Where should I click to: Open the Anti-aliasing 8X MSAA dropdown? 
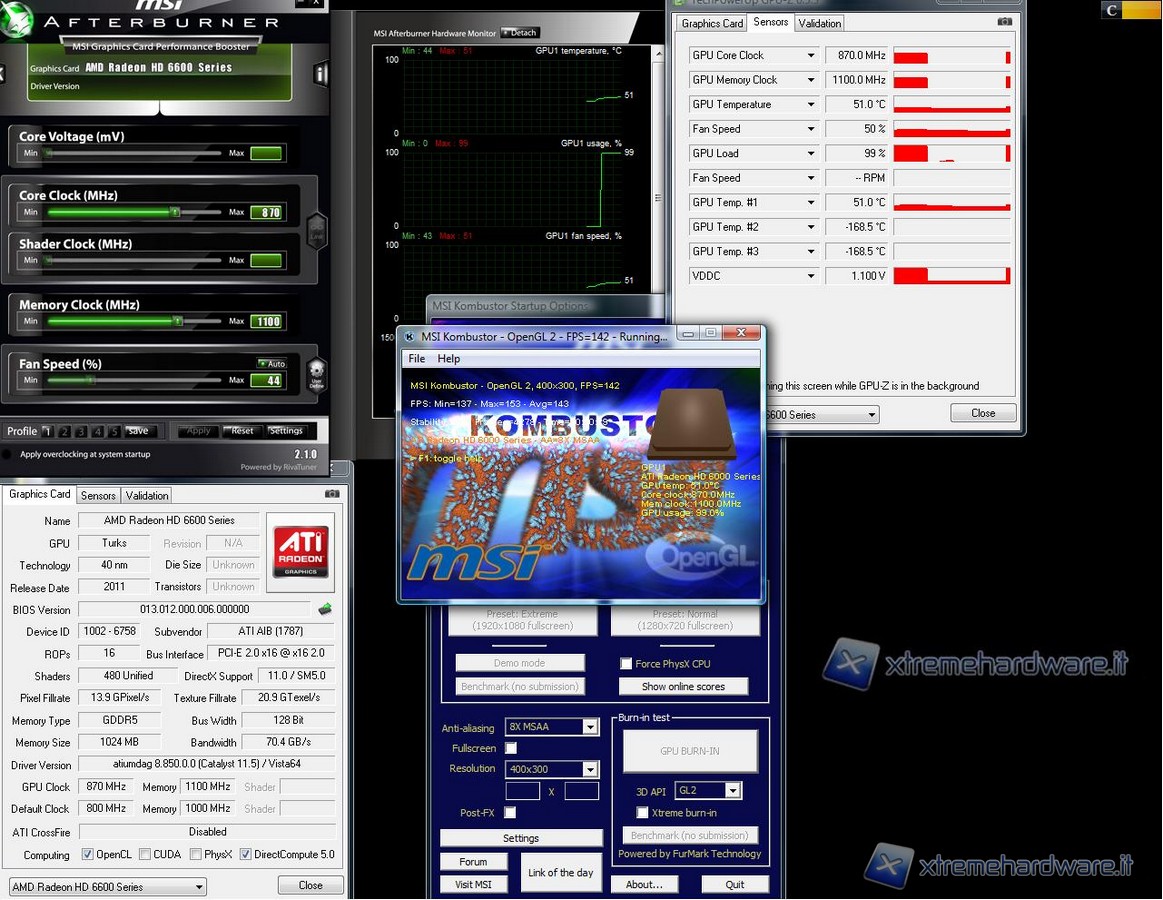coord(590,727)
